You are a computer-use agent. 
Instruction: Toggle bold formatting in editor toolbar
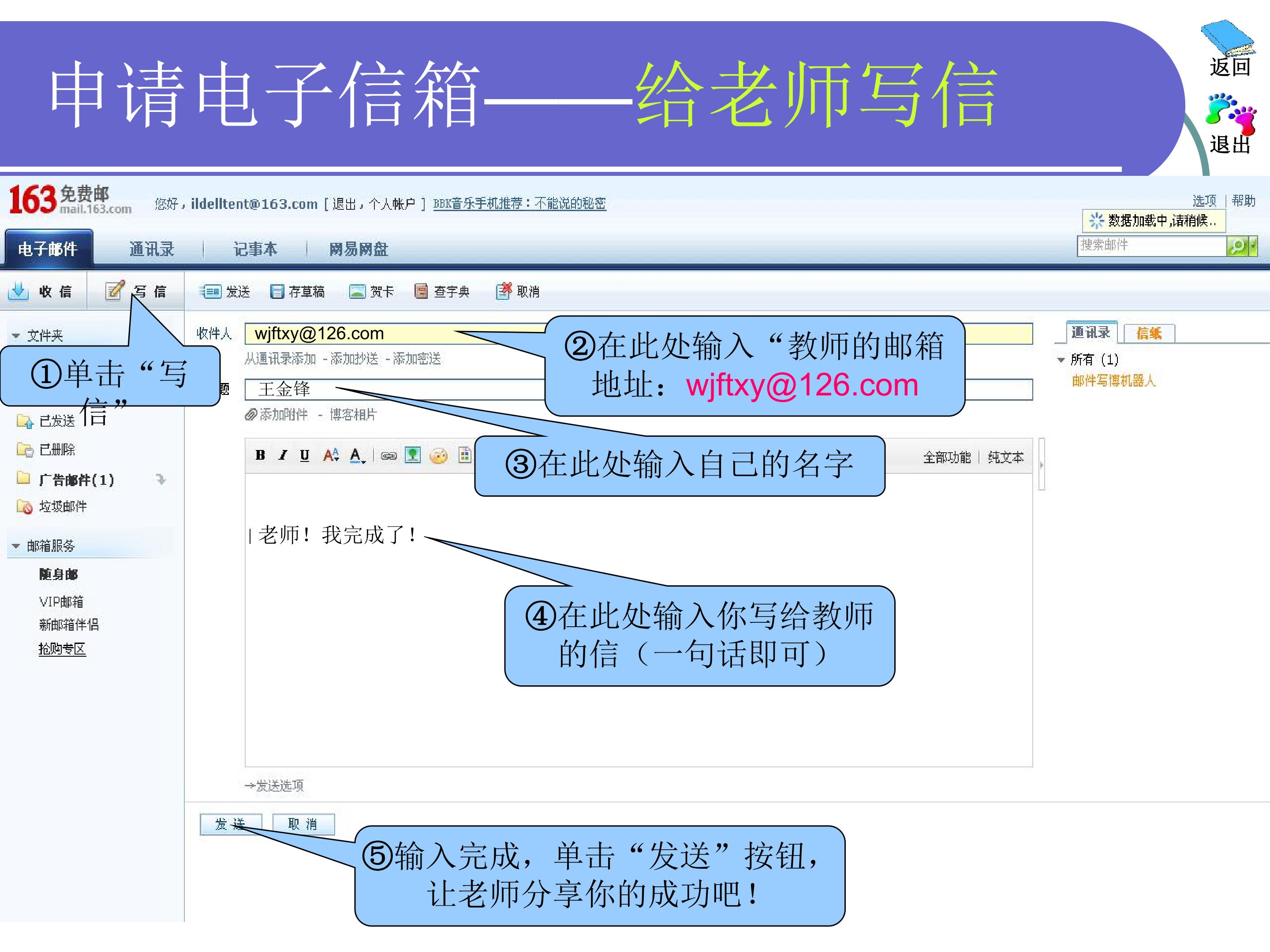tap(260, 455)
